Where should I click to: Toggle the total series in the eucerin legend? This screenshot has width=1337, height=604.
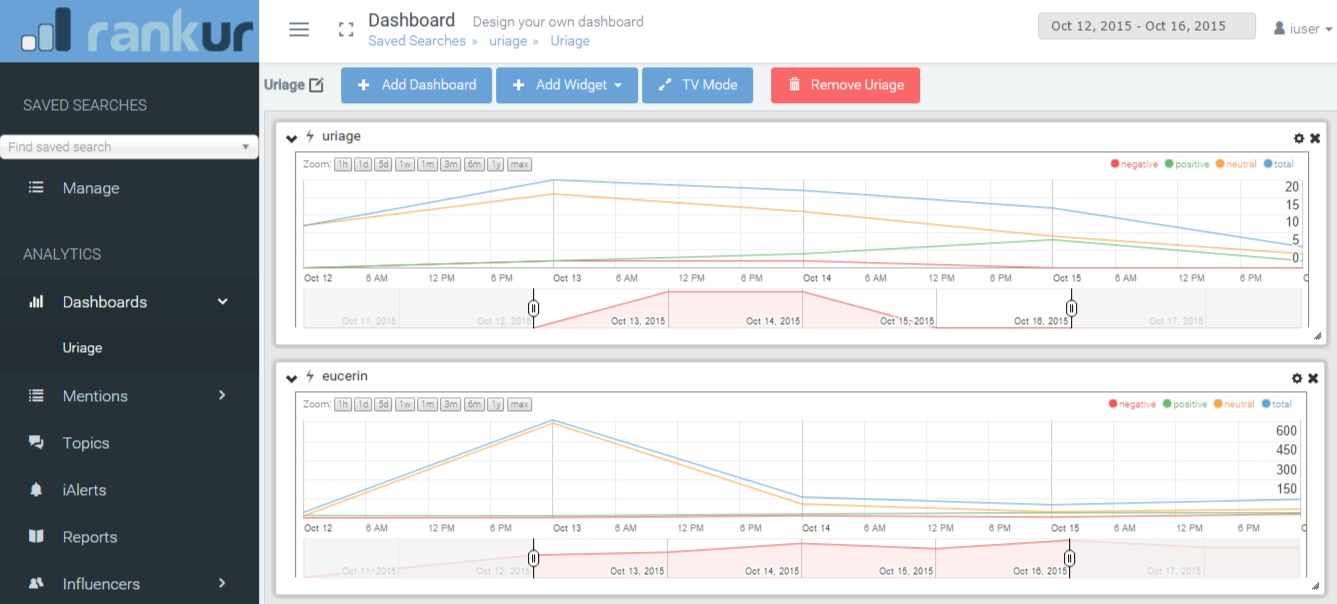pos(1277,404)
